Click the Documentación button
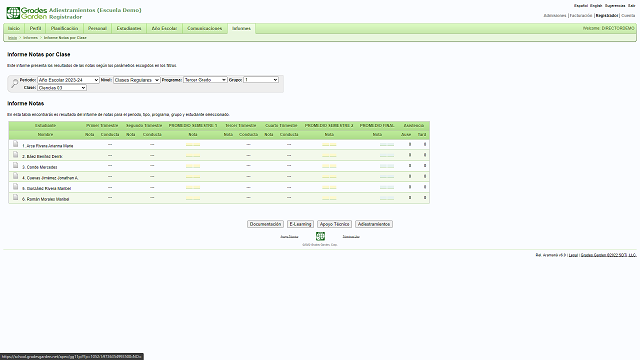Screen dimensions: 640x360 [x=265, y=224]
